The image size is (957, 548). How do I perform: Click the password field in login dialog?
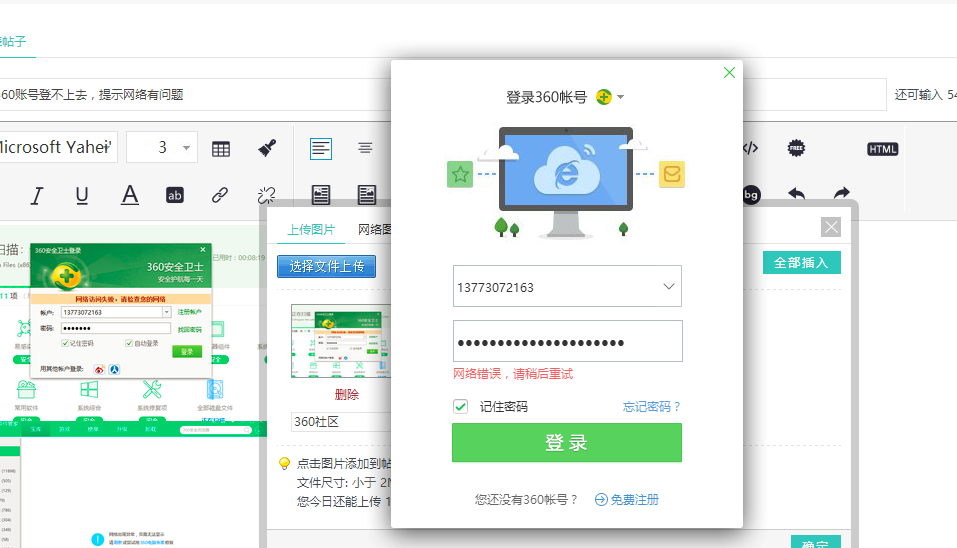568,341
